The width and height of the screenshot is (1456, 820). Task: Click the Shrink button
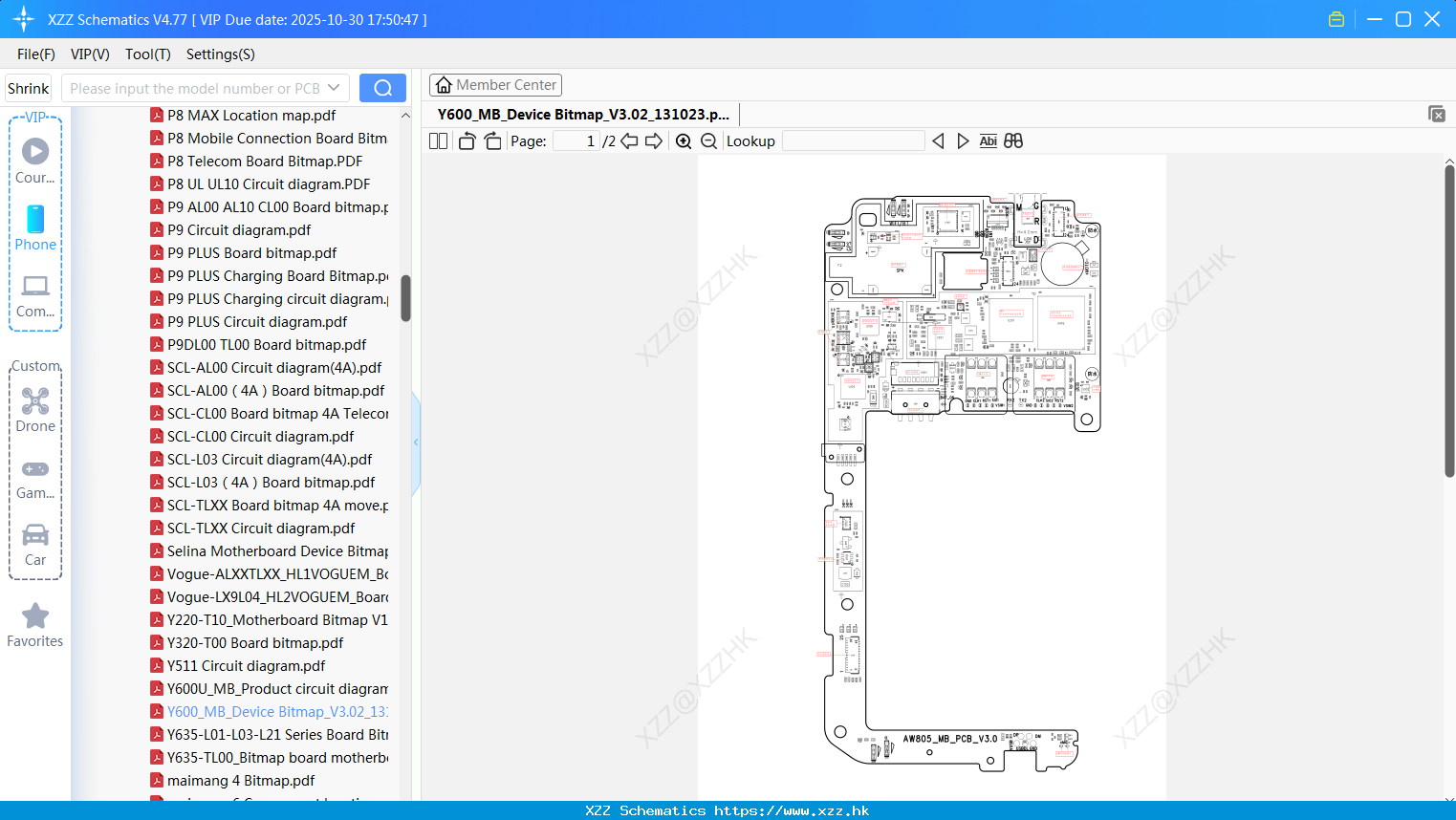point(29,88)
